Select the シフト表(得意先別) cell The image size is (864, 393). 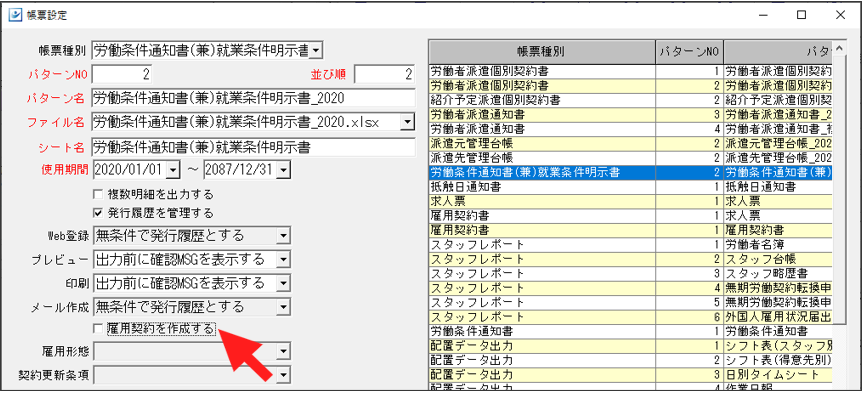778,359
